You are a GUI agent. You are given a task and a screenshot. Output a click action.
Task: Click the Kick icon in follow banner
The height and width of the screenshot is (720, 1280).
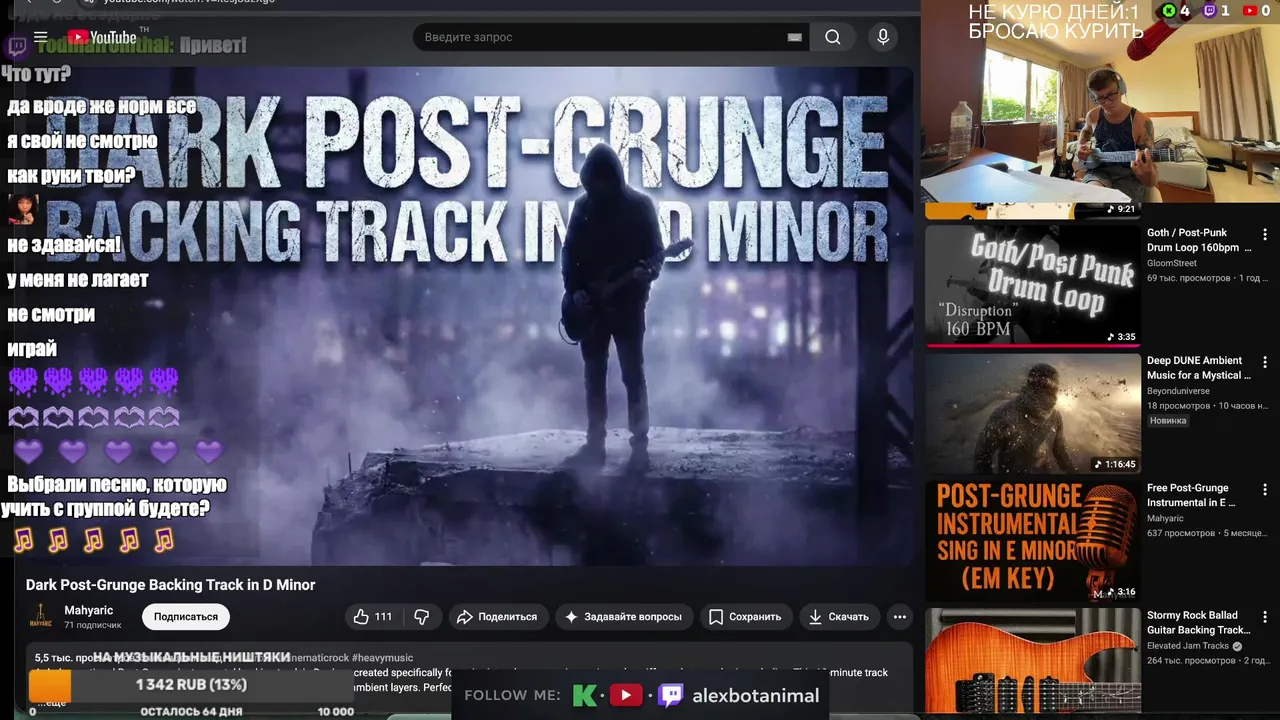(585, 695)
